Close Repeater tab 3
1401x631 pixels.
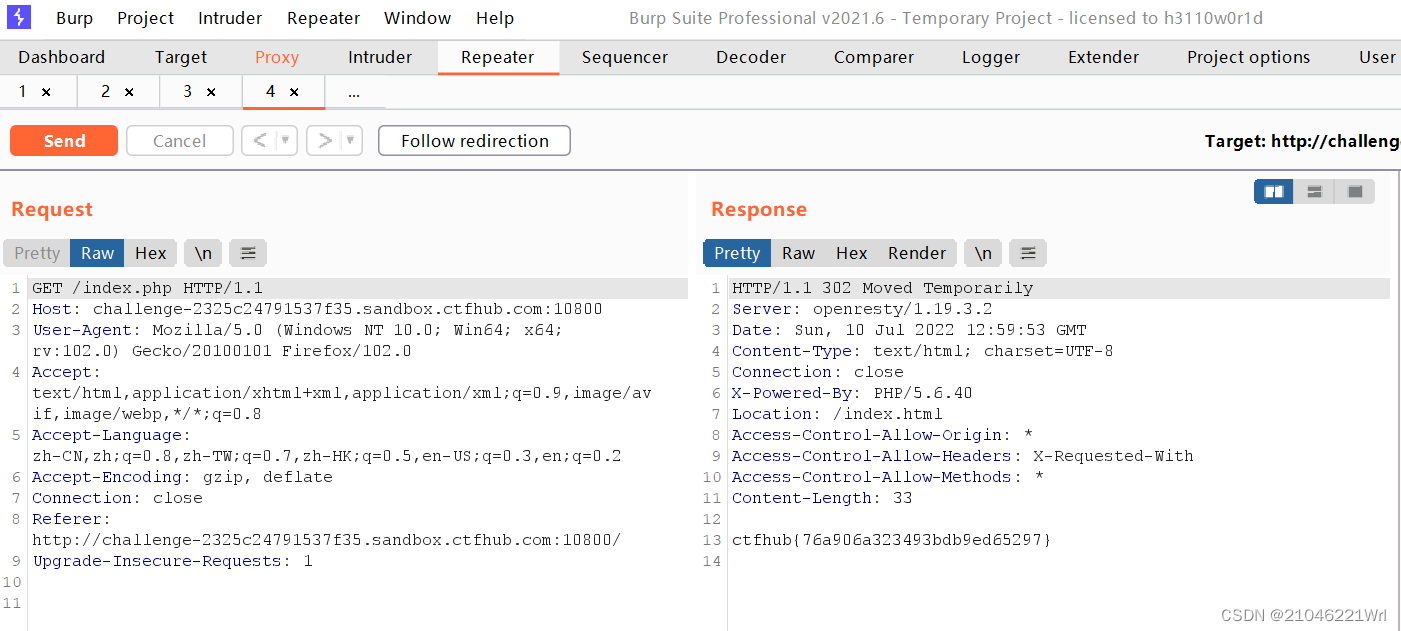tap(211, 92)
